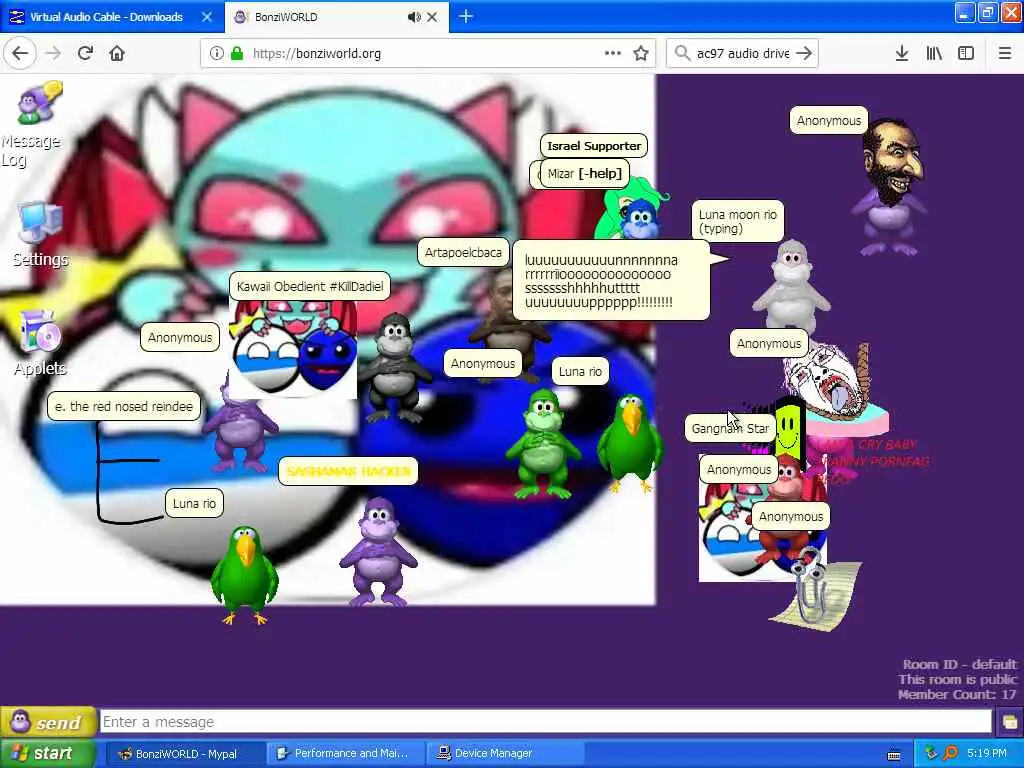Click the red nosed reindee name tag

point(123,406)
